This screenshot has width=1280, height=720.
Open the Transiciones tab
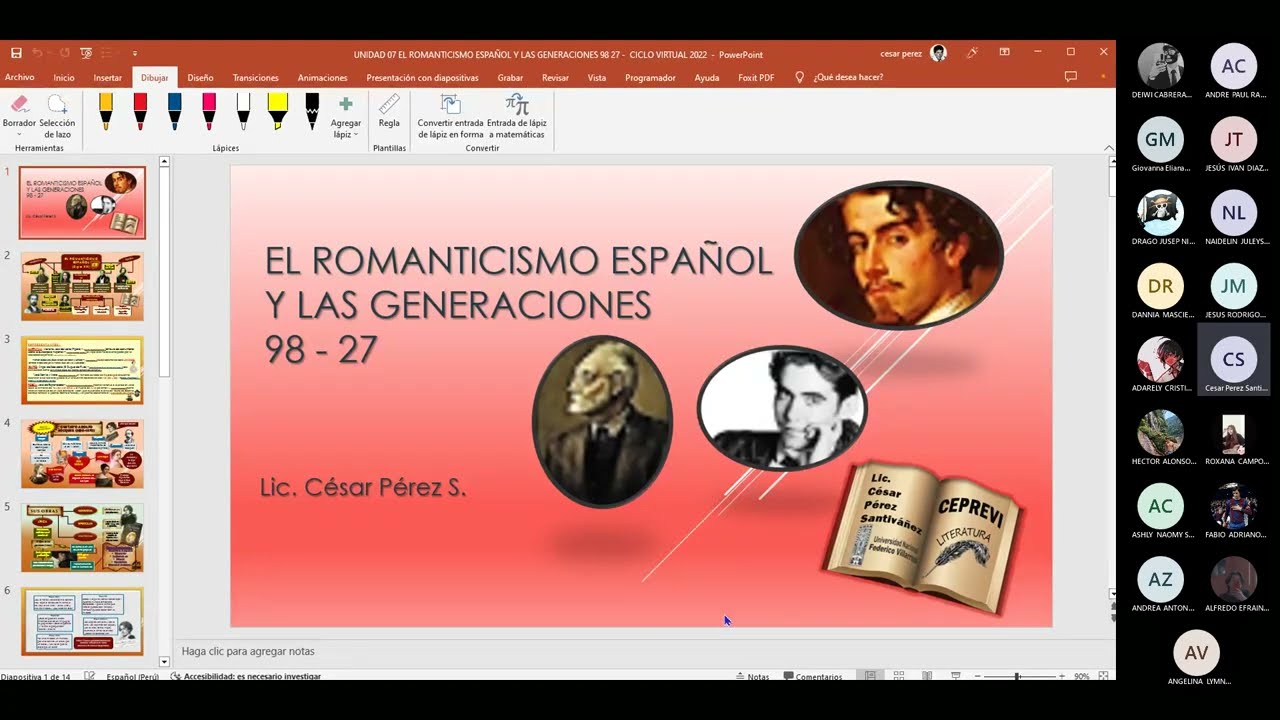click(256, 77)
